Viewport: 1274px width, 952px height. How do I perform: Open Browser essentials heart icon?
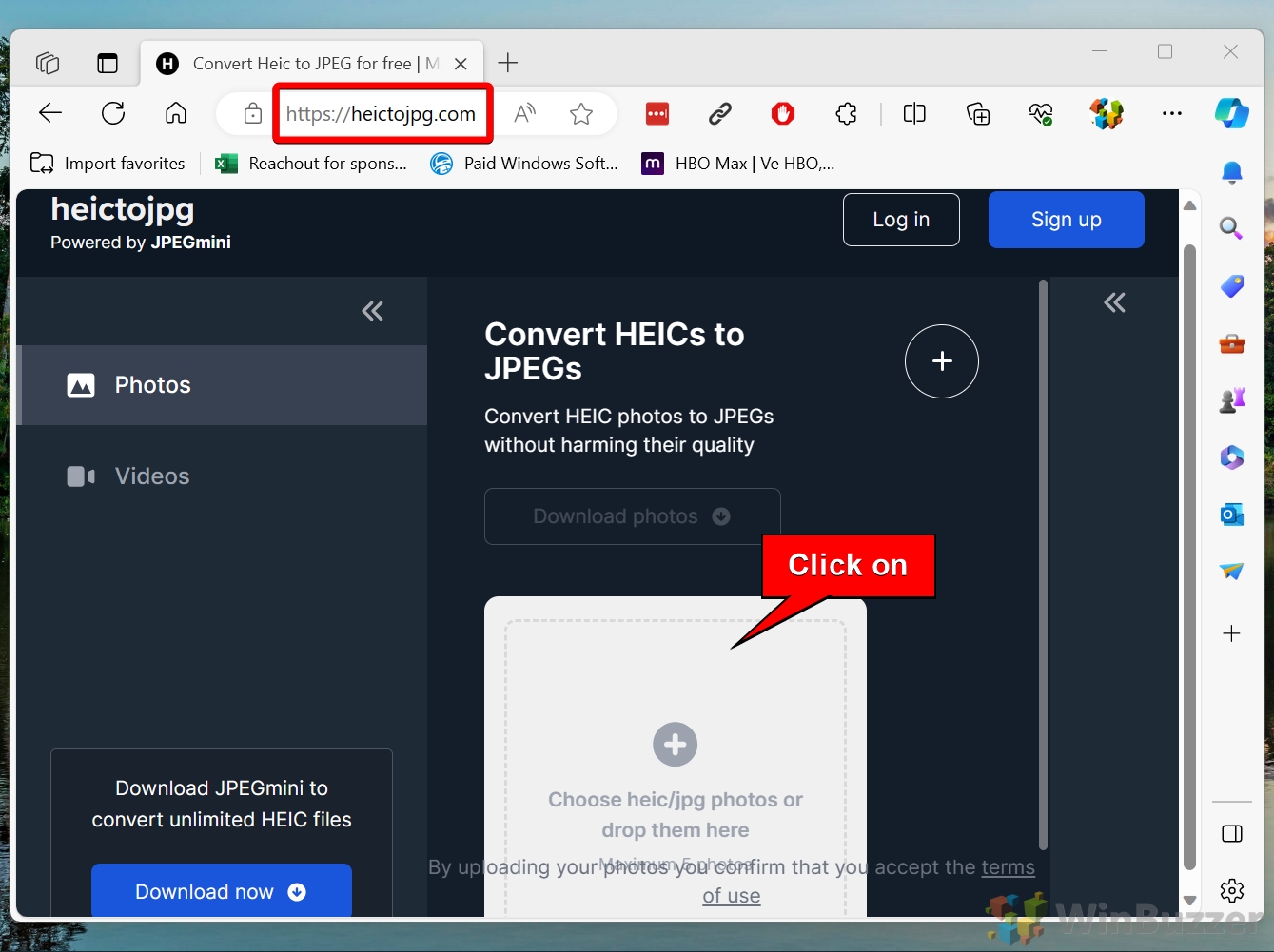point(1041,114)
